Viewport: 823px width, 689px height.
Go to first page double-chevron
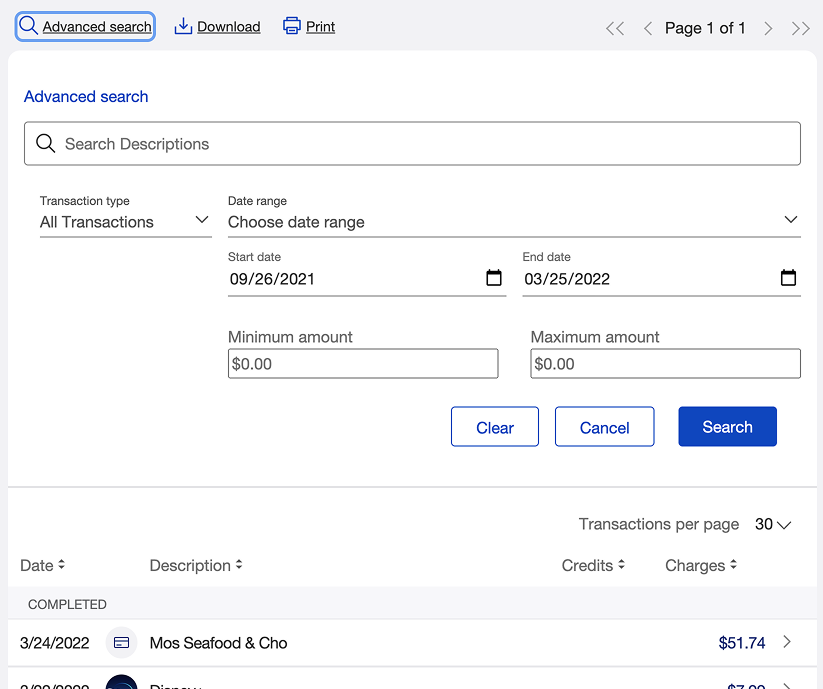click(x=615, y=28)
